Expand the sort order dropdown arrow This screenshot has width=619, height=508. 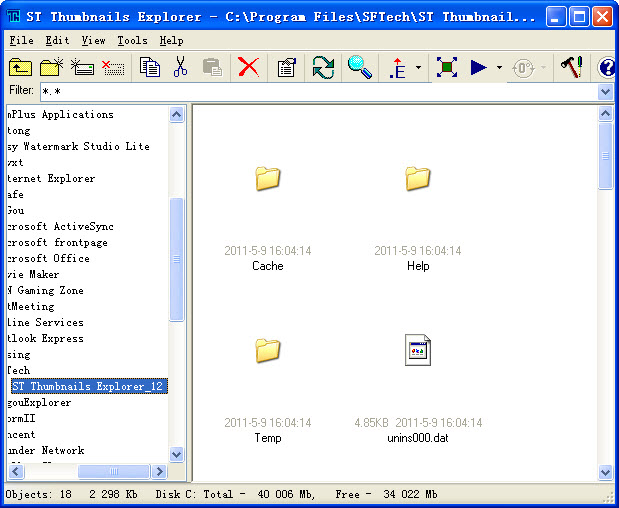click(418, 68)
